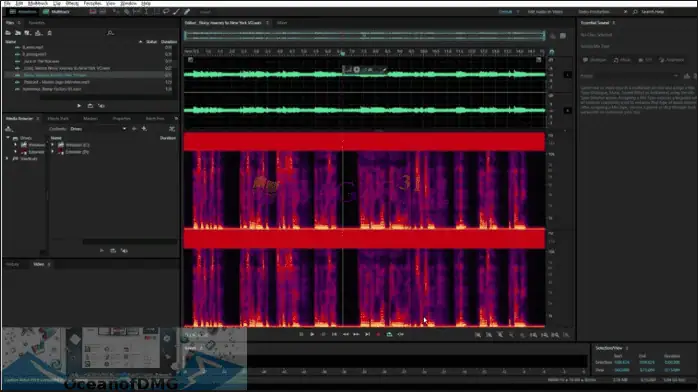Open the Effects menu
The width and height of the screenshot is (698, 392).
click(72, 3)
